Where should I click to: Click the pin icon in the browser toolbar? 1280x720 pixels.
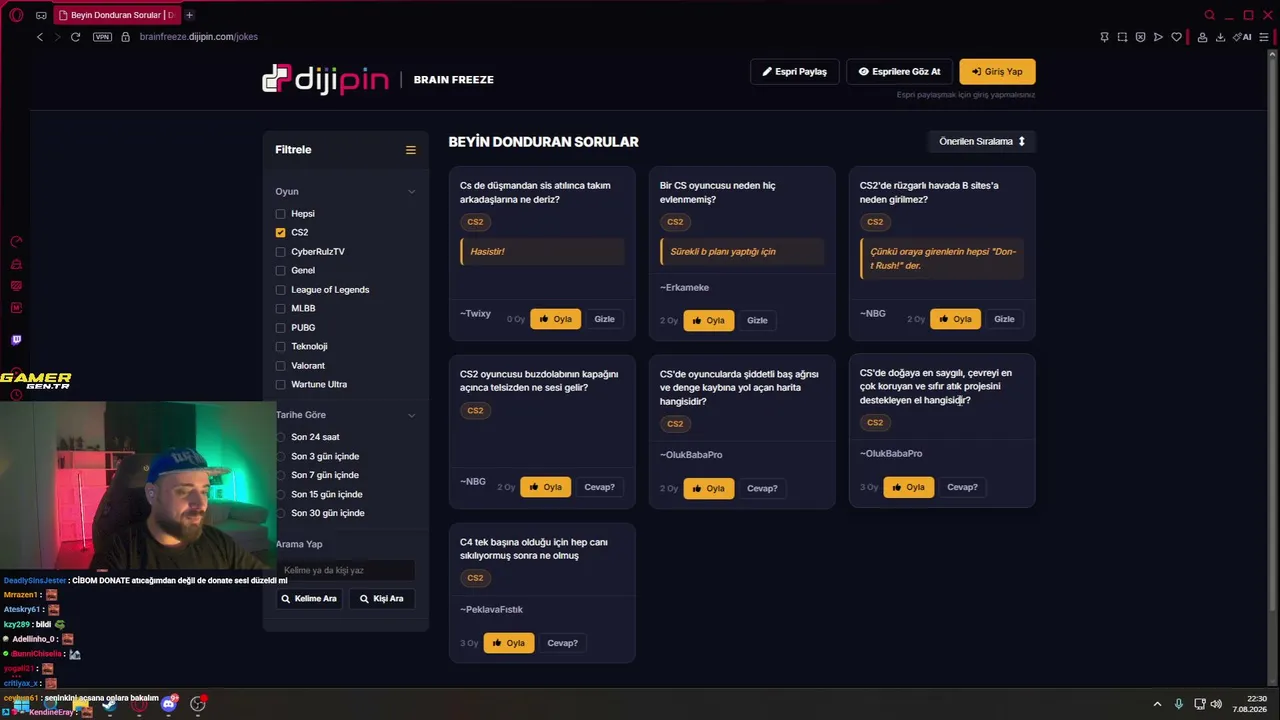click(x=1104, y=37)
